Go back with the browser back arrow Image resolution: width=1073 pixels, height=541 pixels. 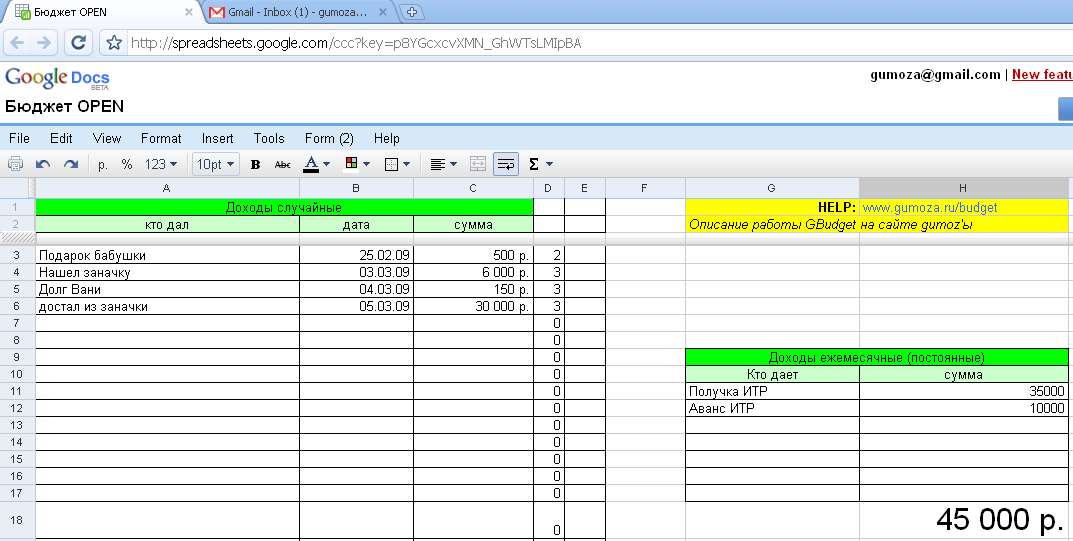coord(17,43)
